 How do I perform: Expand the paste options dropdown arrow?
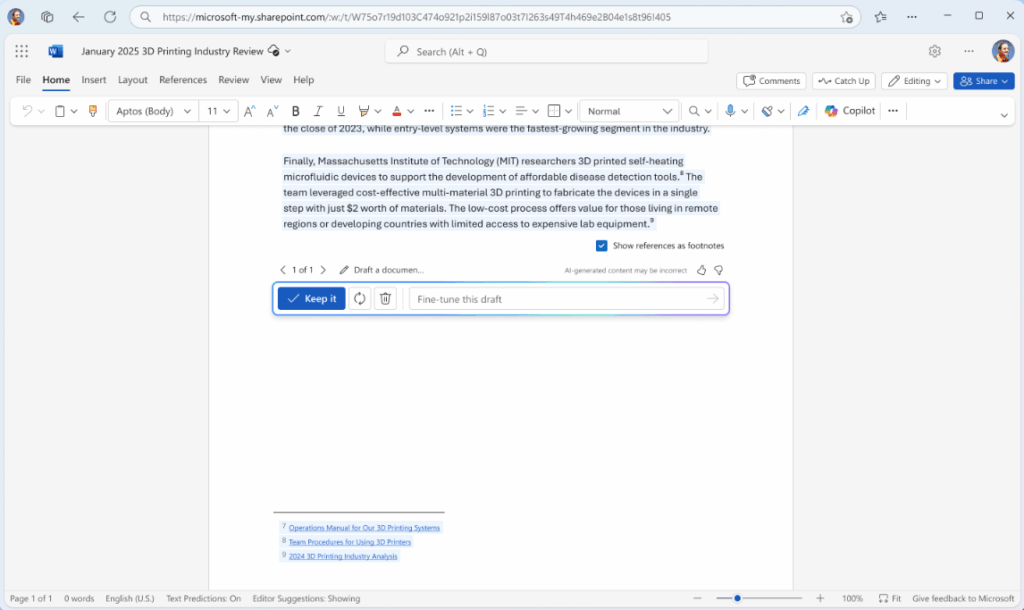point(74,112)
